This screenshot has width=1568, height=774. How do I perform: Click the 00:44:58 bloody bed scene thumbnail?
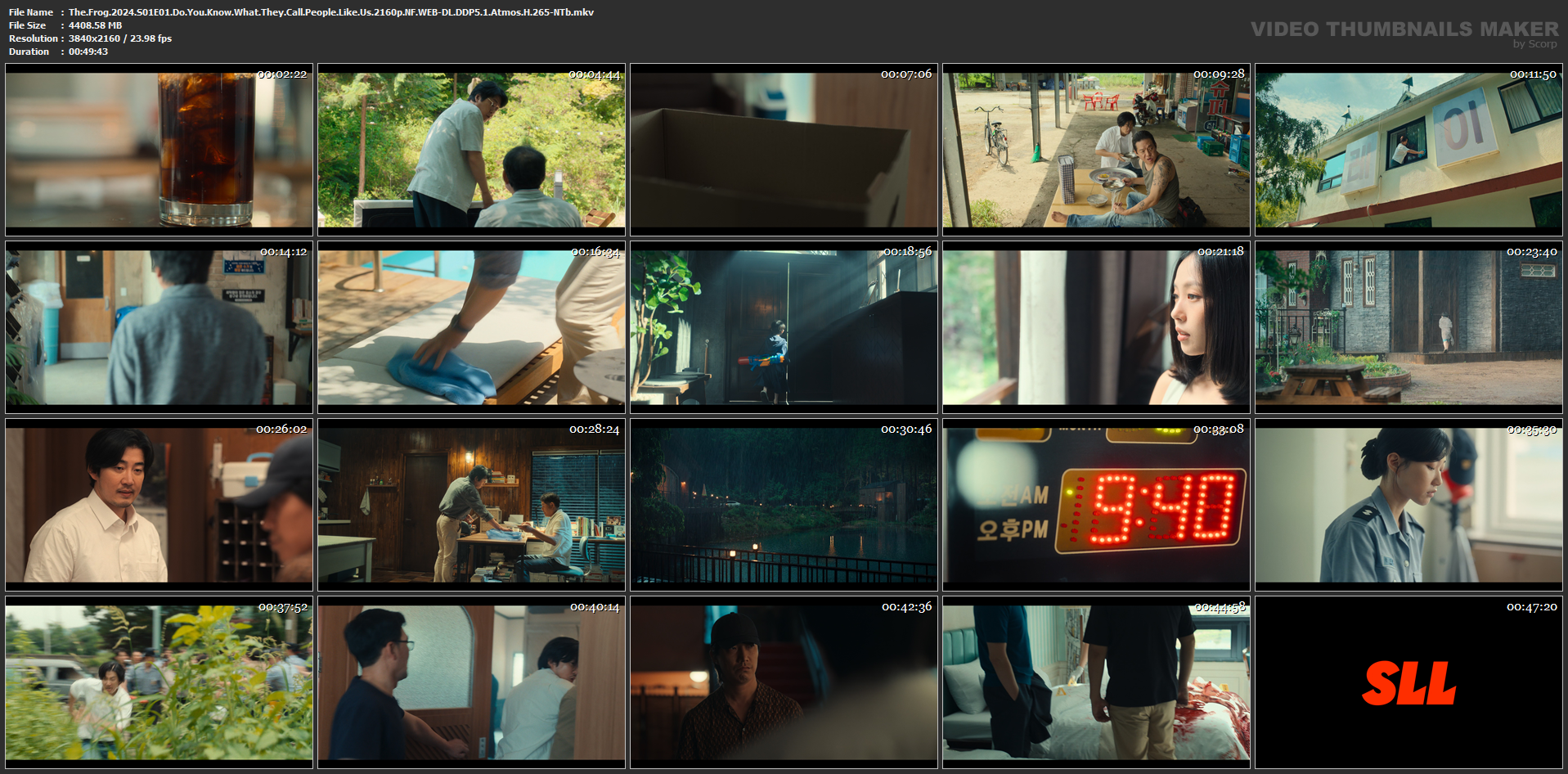(x=1096, y=682)
